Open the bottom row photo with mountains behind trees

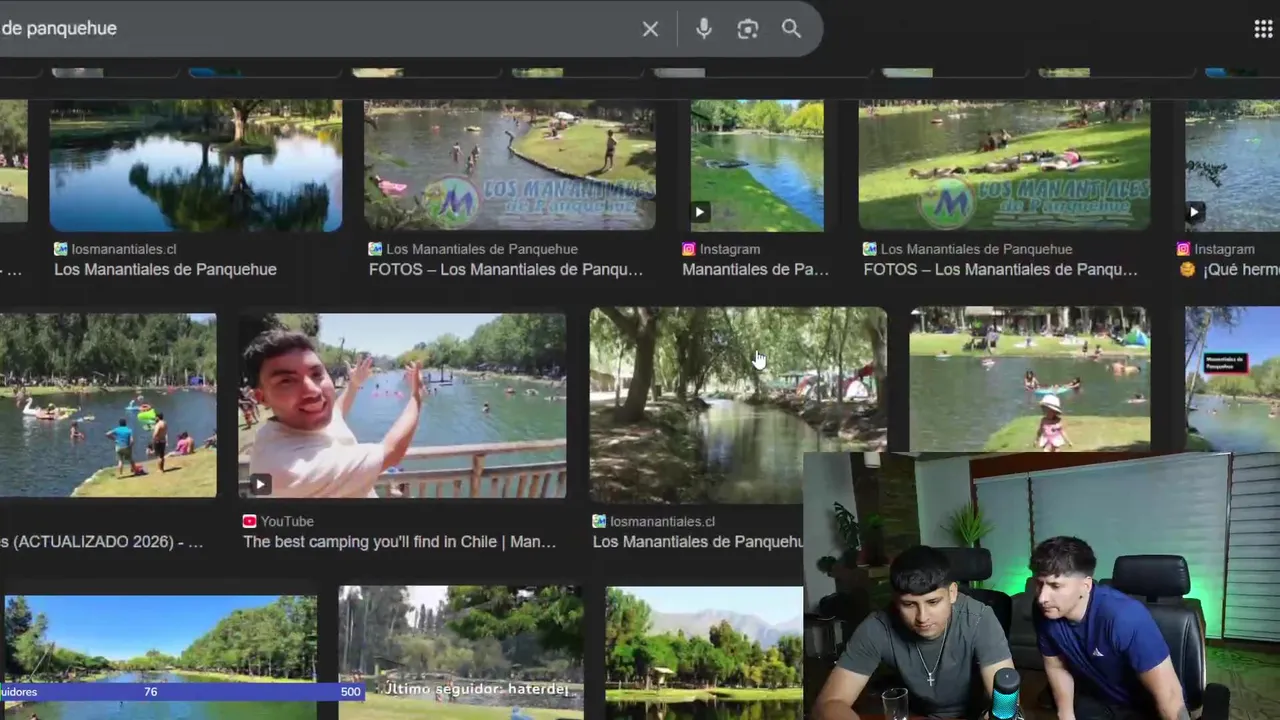[x=704, y=652]
